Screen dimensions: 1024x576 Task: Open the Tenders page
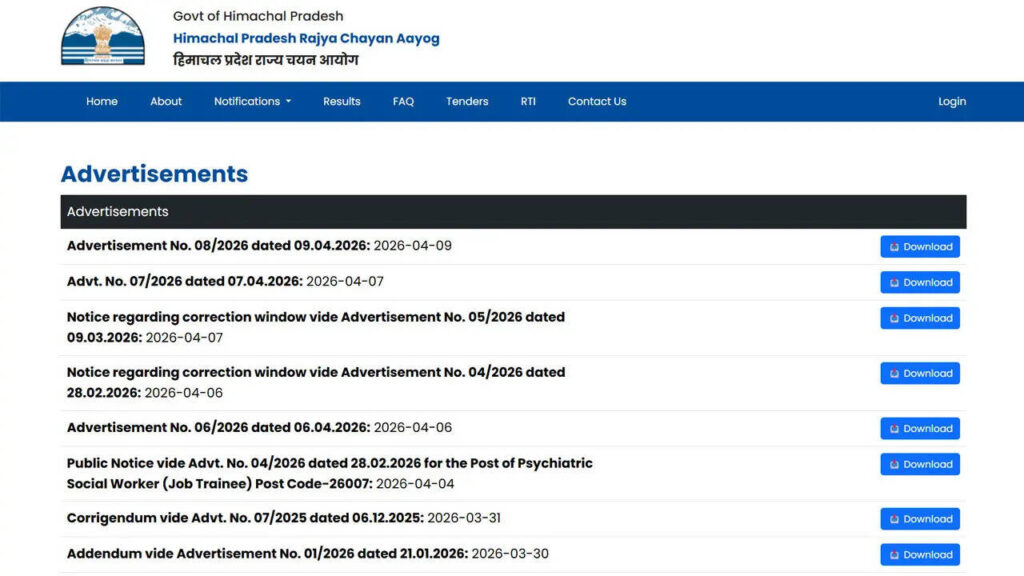click(467, 102)
